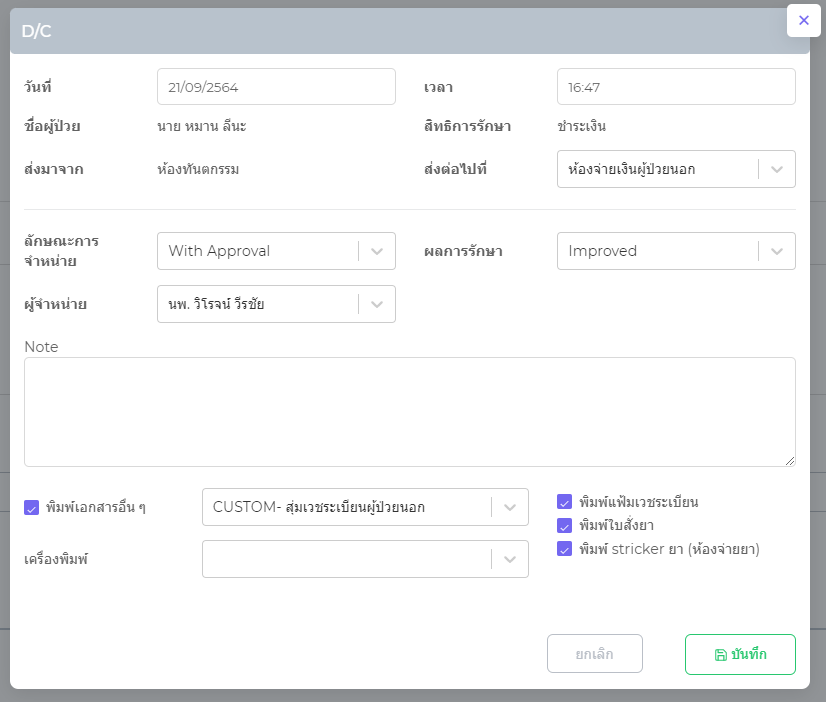Click the วันที่ date input field

pyautogui.click(x=276, y=87)
